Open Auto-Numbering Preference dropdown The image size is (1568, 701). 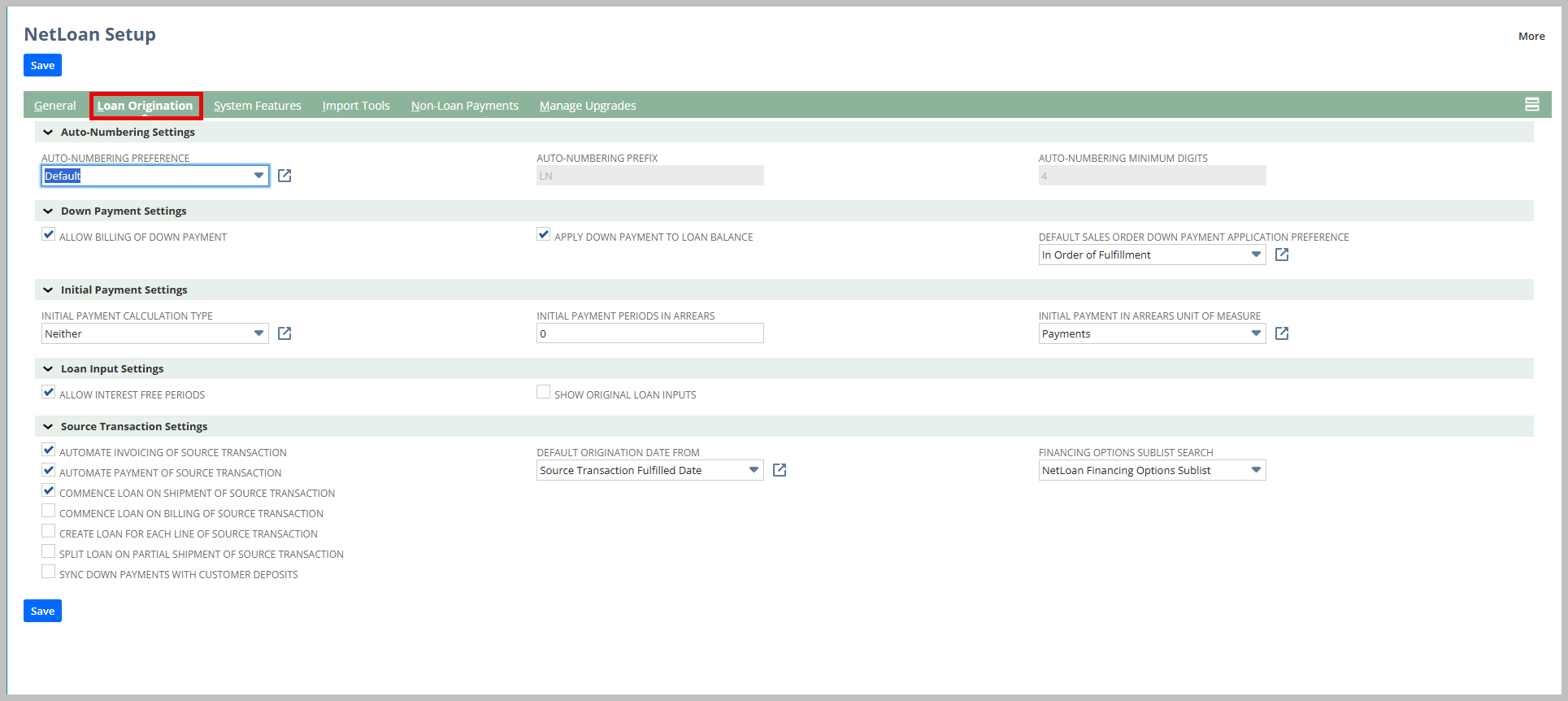(x=258, y=176)
